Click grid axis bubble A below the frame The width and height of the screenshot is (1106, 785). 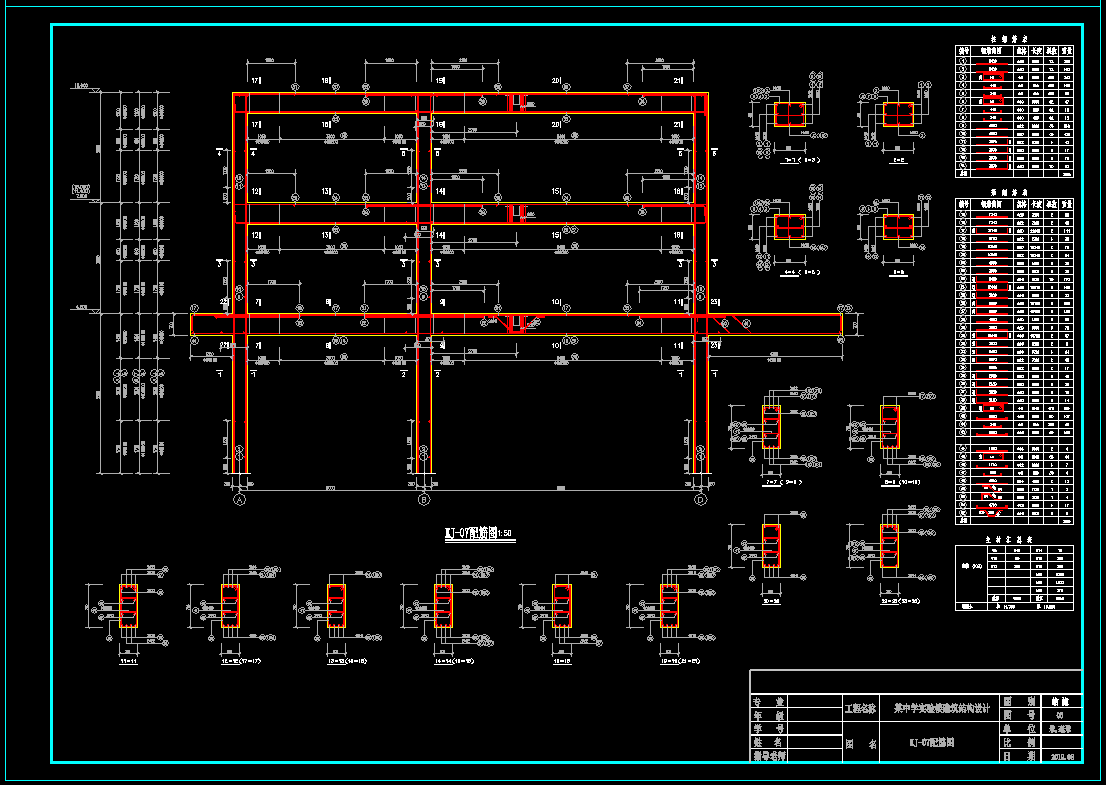point(239,498)
